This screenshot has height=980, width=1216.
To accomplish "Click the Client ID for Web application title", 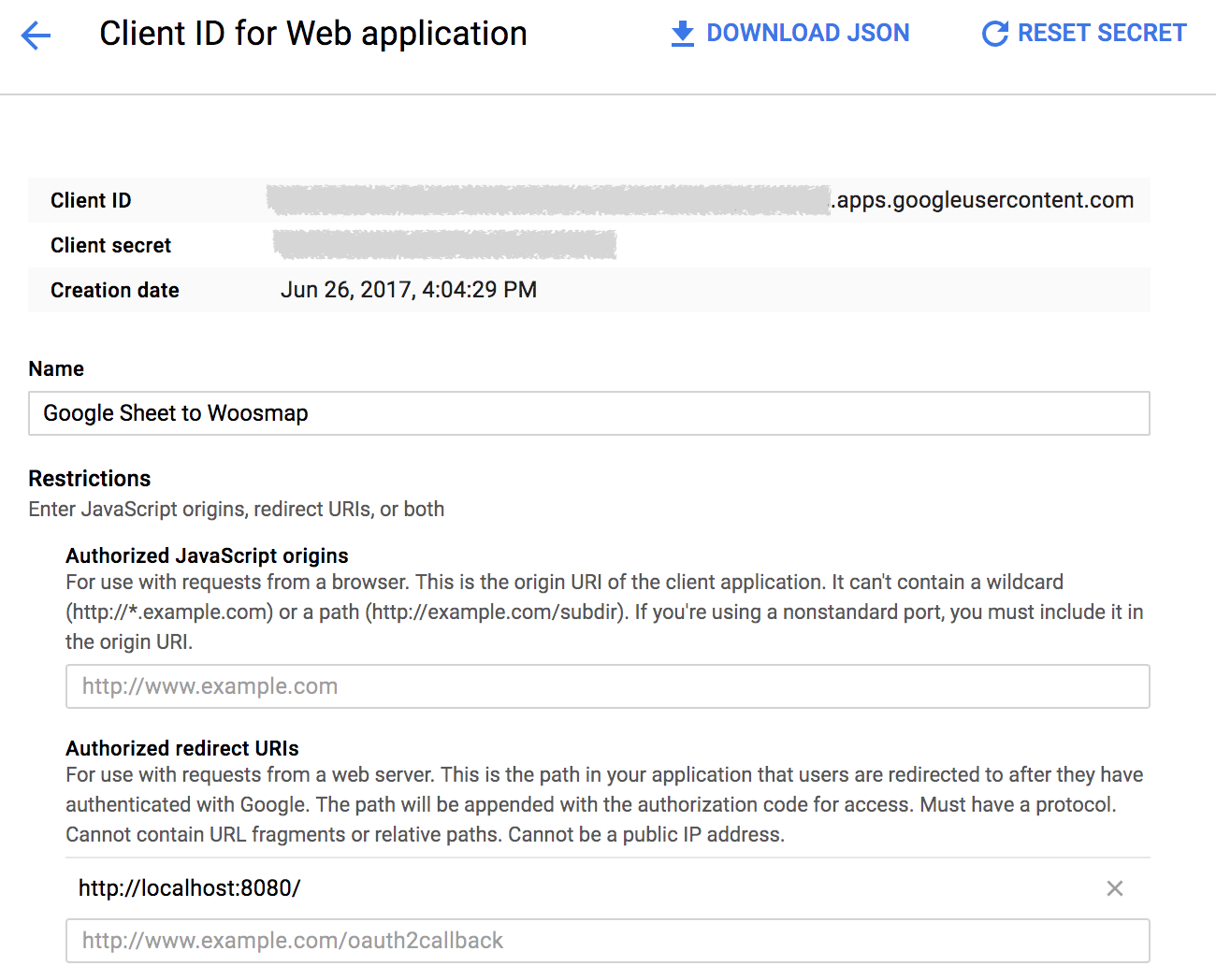I will (x=312, y=34).
